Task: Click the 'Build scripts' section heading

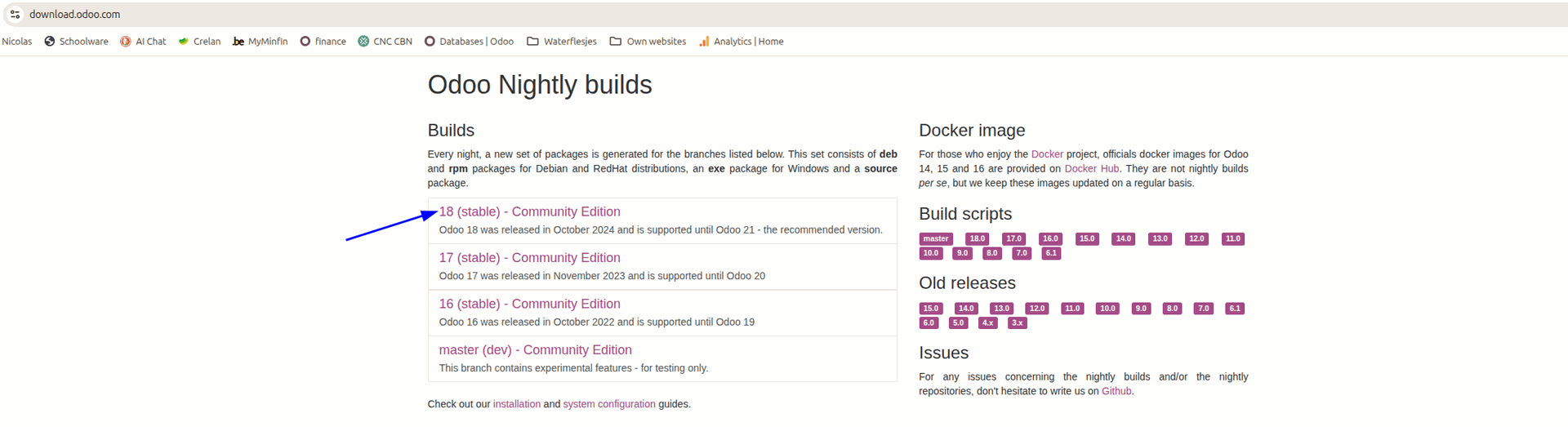Action: coord(965,214)
